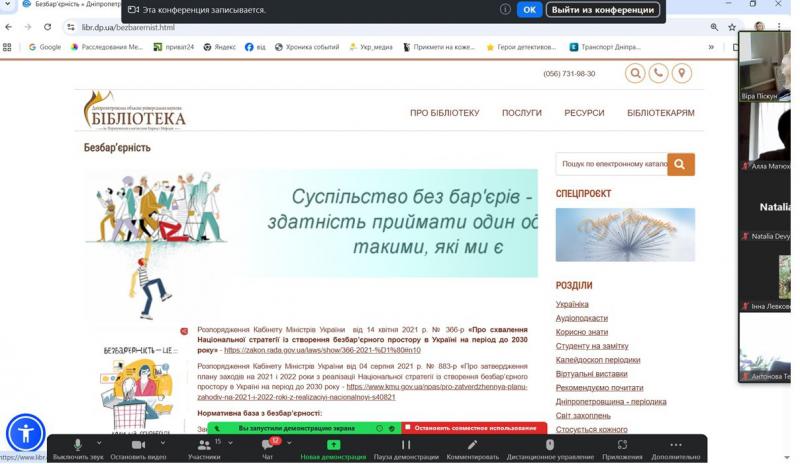Open Zoom chat with unread messages
Image resolution: width=800 pixels, height=464 pixels.
pyautogui.click(x=267, y=445)
